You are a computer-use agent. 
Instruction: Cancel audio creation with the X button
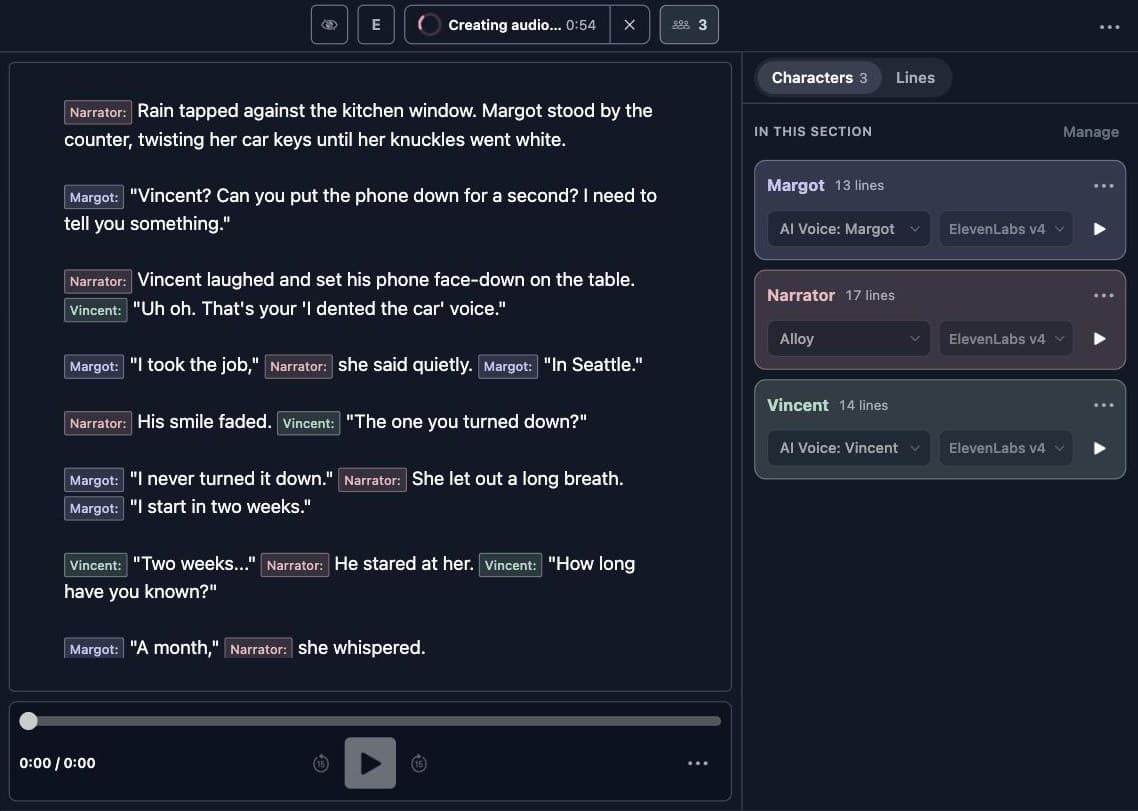click(630, 25)
